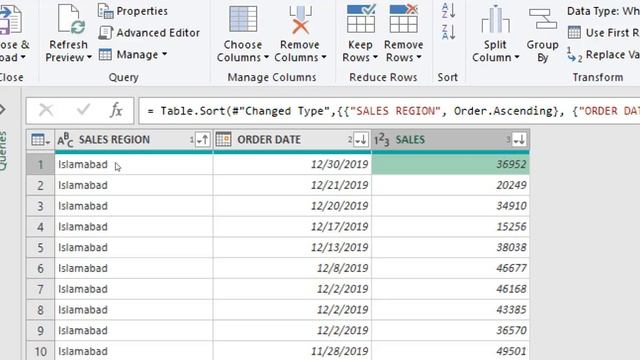Viewport: 640px width, 360px height.
Task: Click Islamabad cell in row 1
Action: [133, 164]
